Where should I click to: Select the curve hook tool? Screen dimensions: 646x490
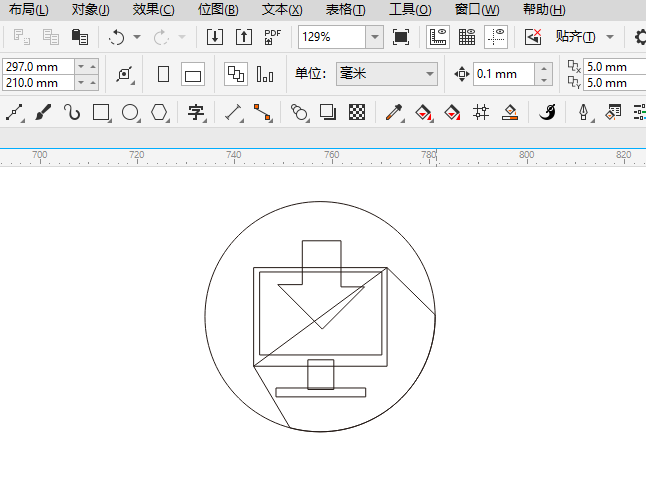pyautogui.click(x=72, y=112)
